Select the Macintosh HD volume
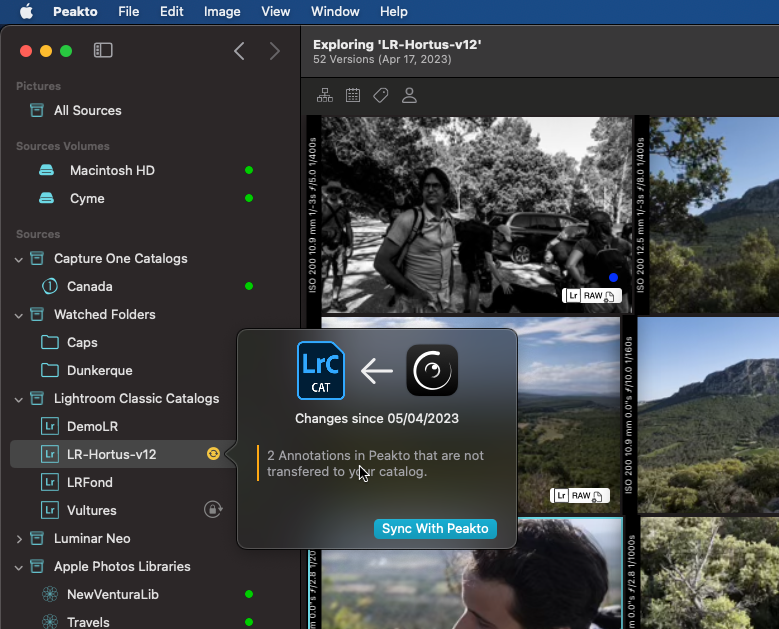The image size is (779, 629). 112,170
